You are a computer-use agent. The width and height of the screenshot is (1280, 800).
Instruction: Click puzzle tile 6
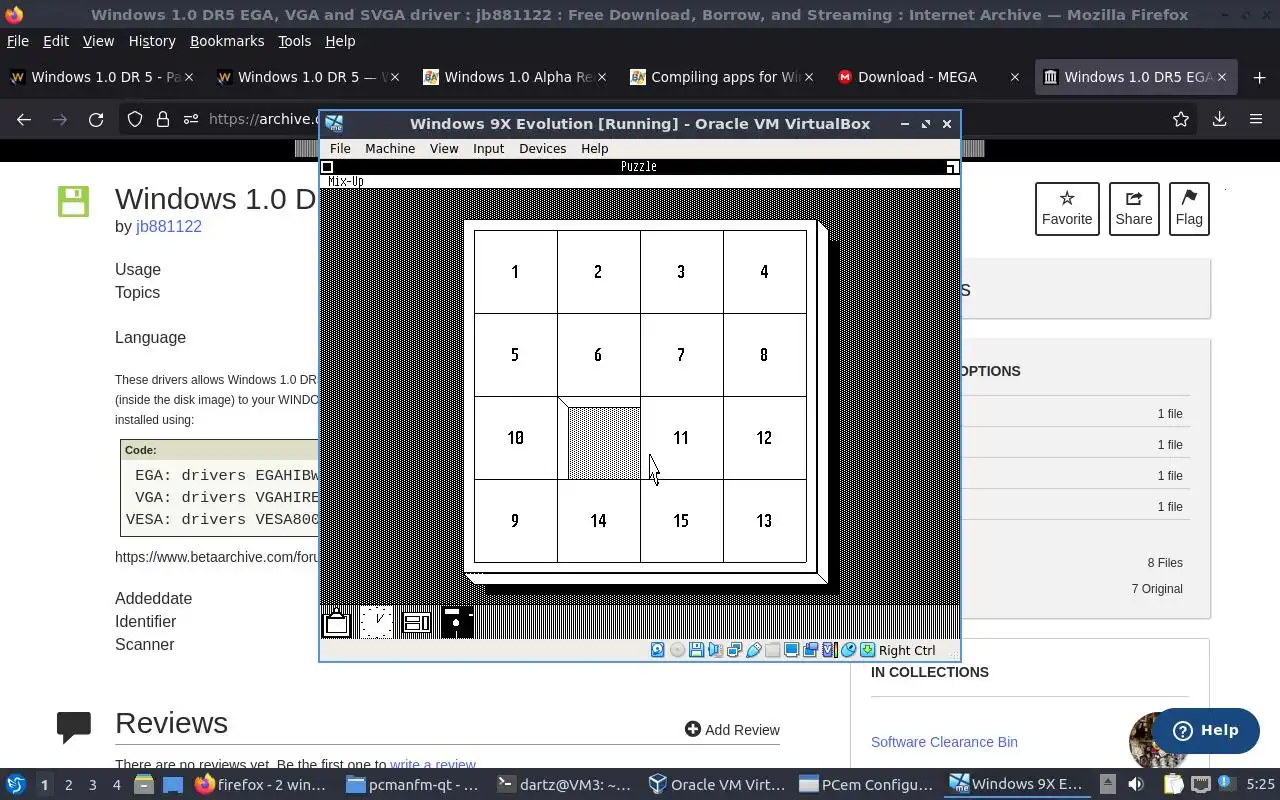click(598, 355)
